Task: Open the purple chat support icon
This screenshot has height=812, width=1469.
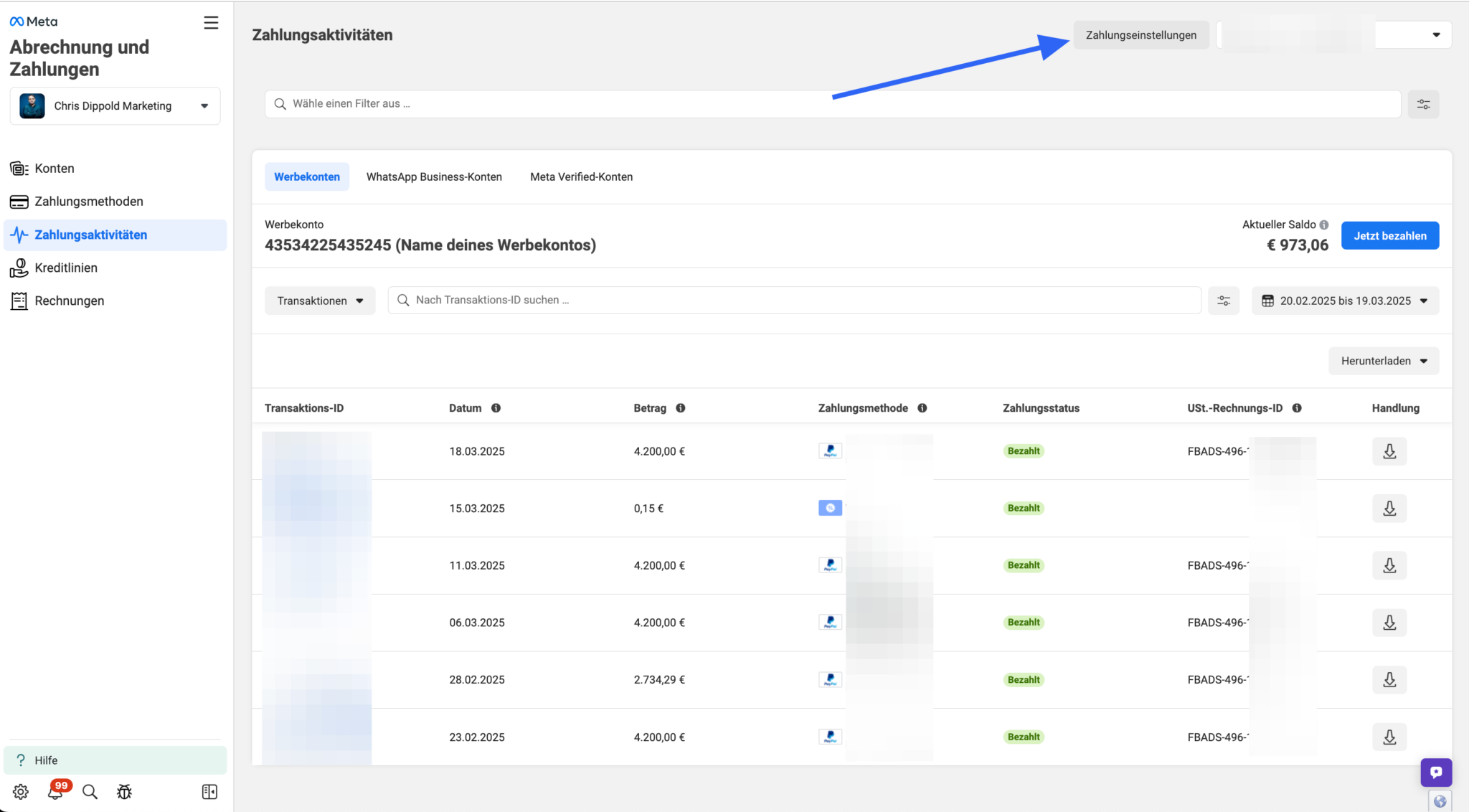Action: [x=1436, y=773]
